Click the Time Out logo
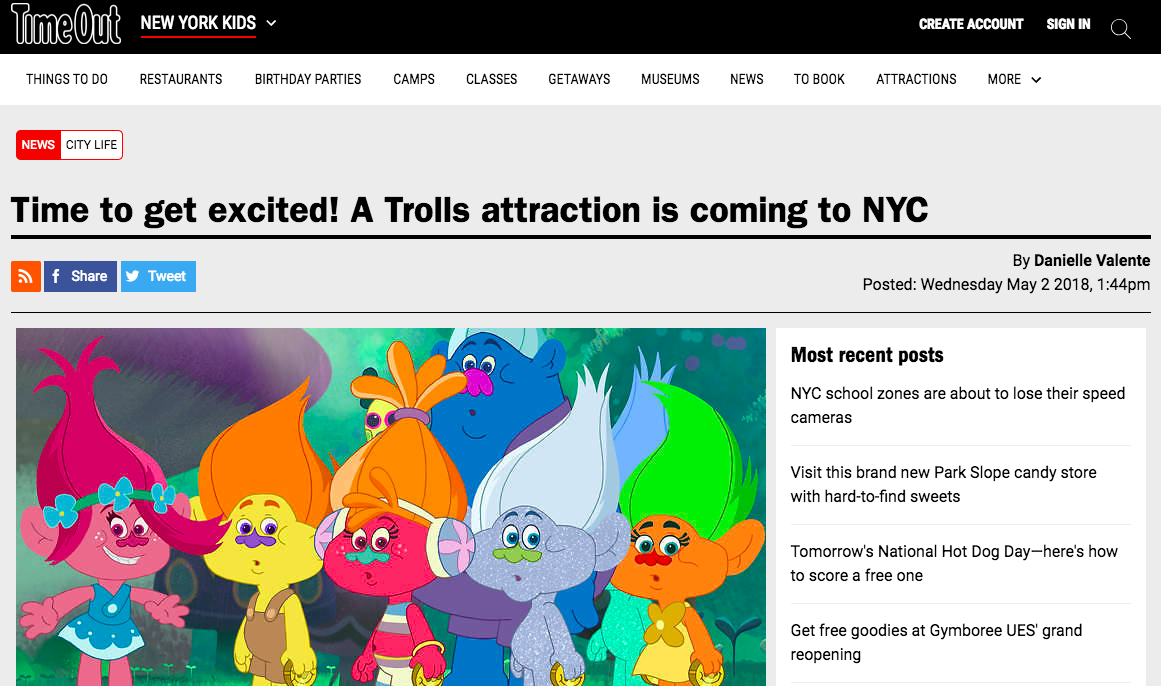The height and width of the screenshot is (686, 1161). [x=66, y=24]
